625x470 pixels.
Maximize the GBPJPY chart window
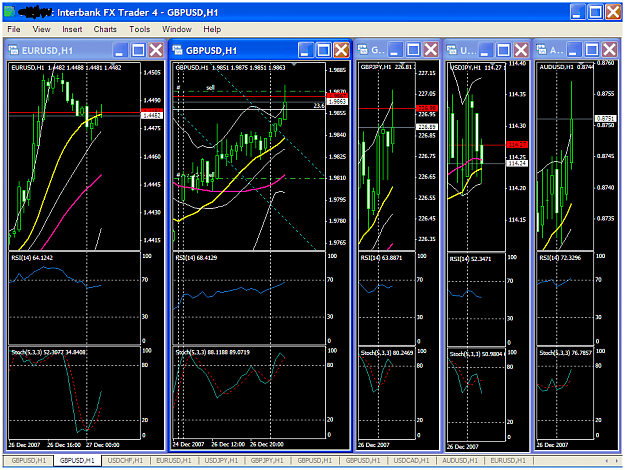[x=413, y=50]
